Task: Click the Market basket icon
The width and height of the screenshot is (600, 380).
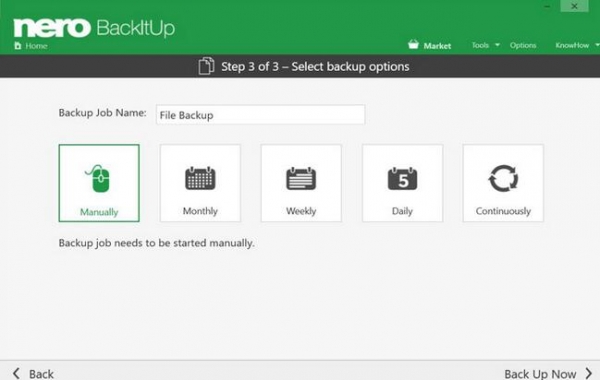Action: pyautogui.click(x=413, y=44)
